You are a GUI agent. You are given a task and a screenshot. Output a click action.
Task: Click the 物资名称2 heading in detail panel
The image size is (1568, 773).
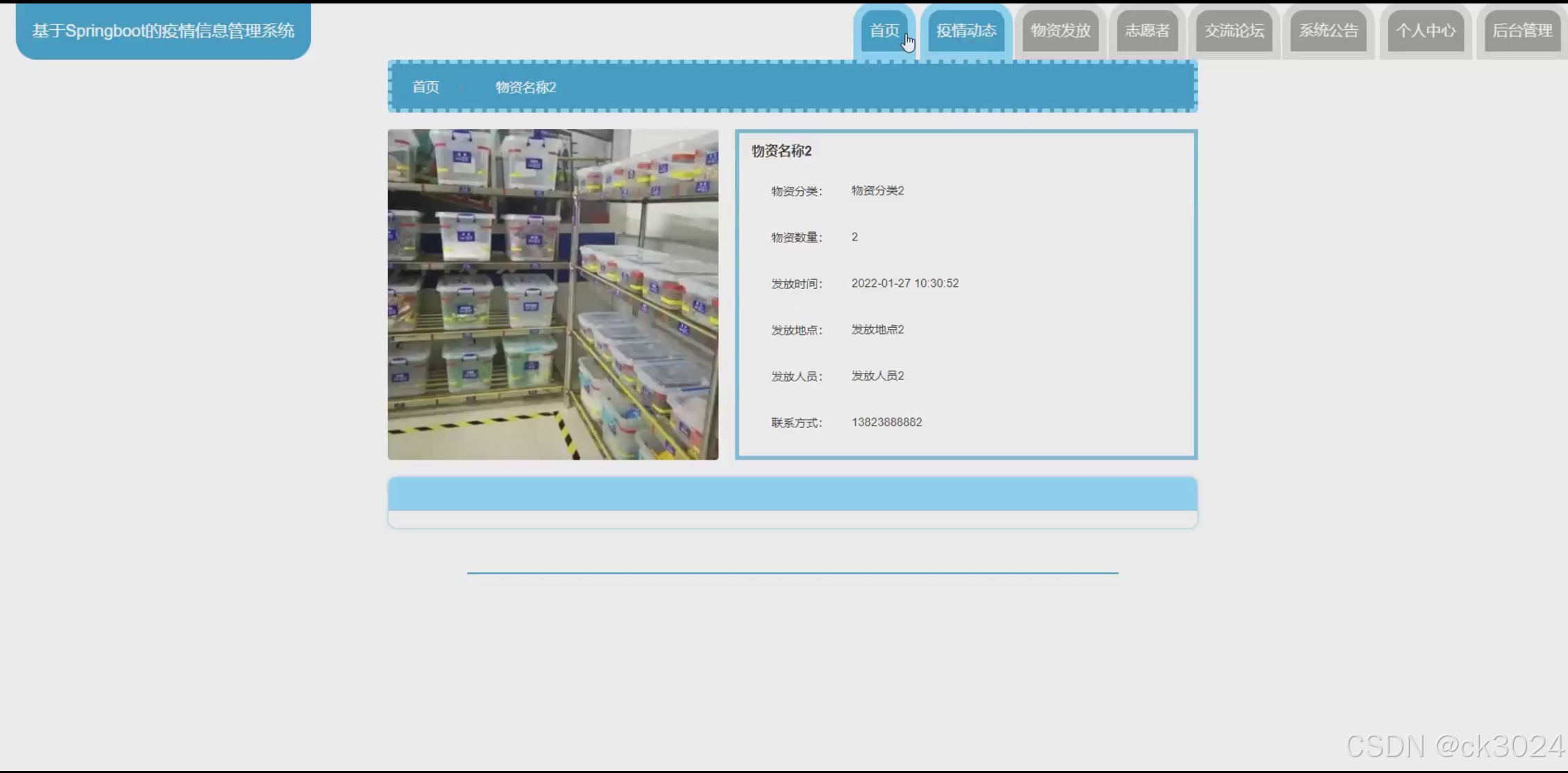tap(781, 151)
